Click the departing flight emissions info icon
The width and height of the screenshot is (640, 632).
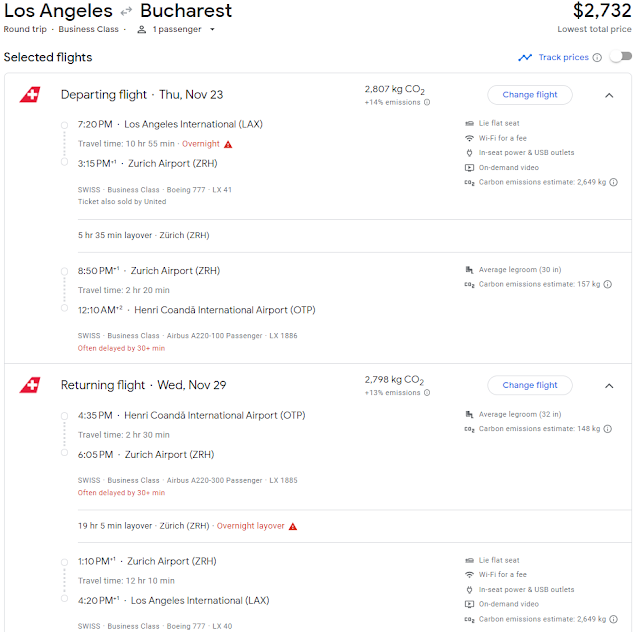click(x=427, y=102)
